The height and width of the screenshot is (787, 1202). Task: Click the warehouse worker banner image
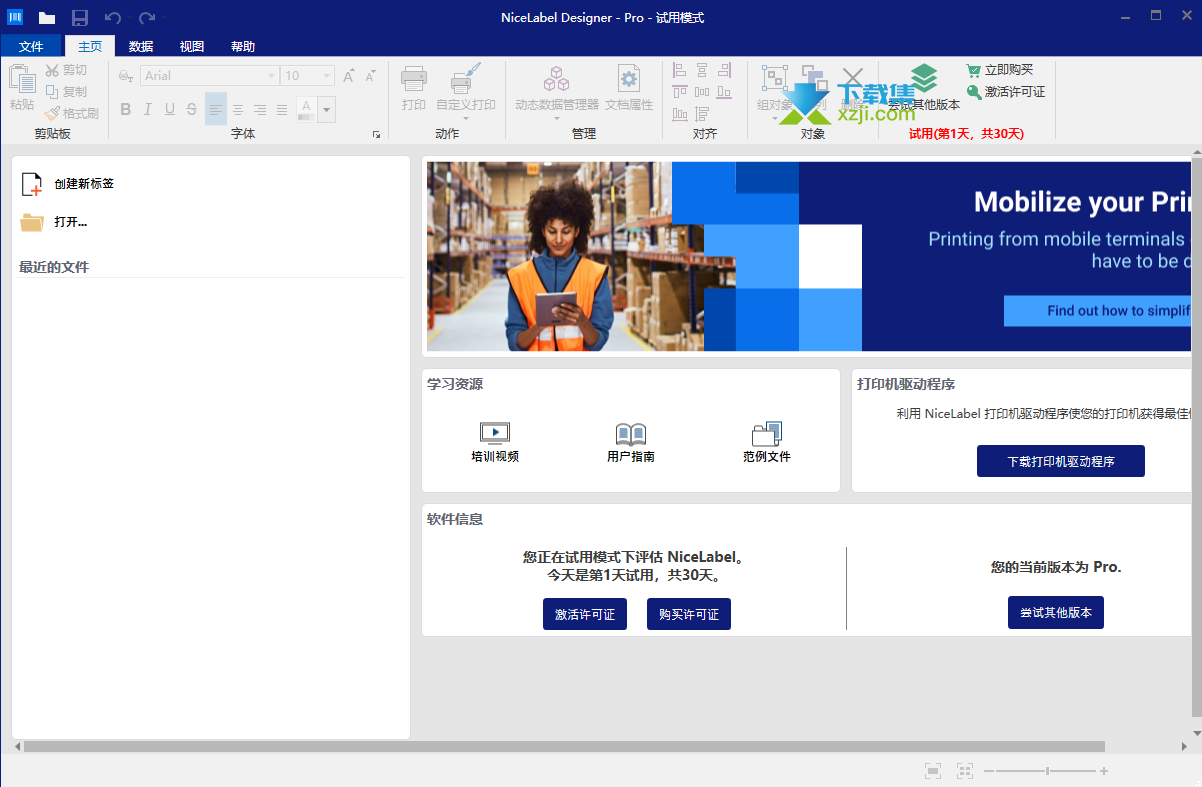[565, 257]
